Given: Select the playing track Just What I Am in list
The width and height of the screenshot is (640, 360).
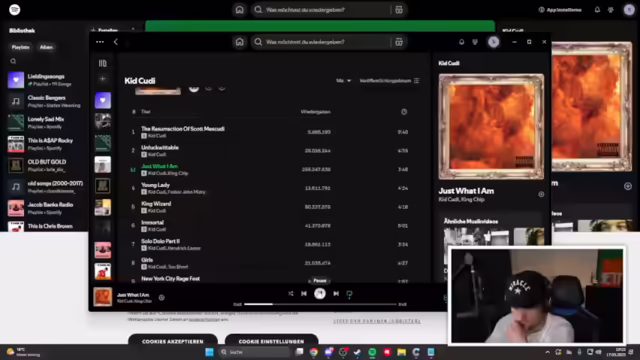Looking at the screenshot, I should point(269,169).
